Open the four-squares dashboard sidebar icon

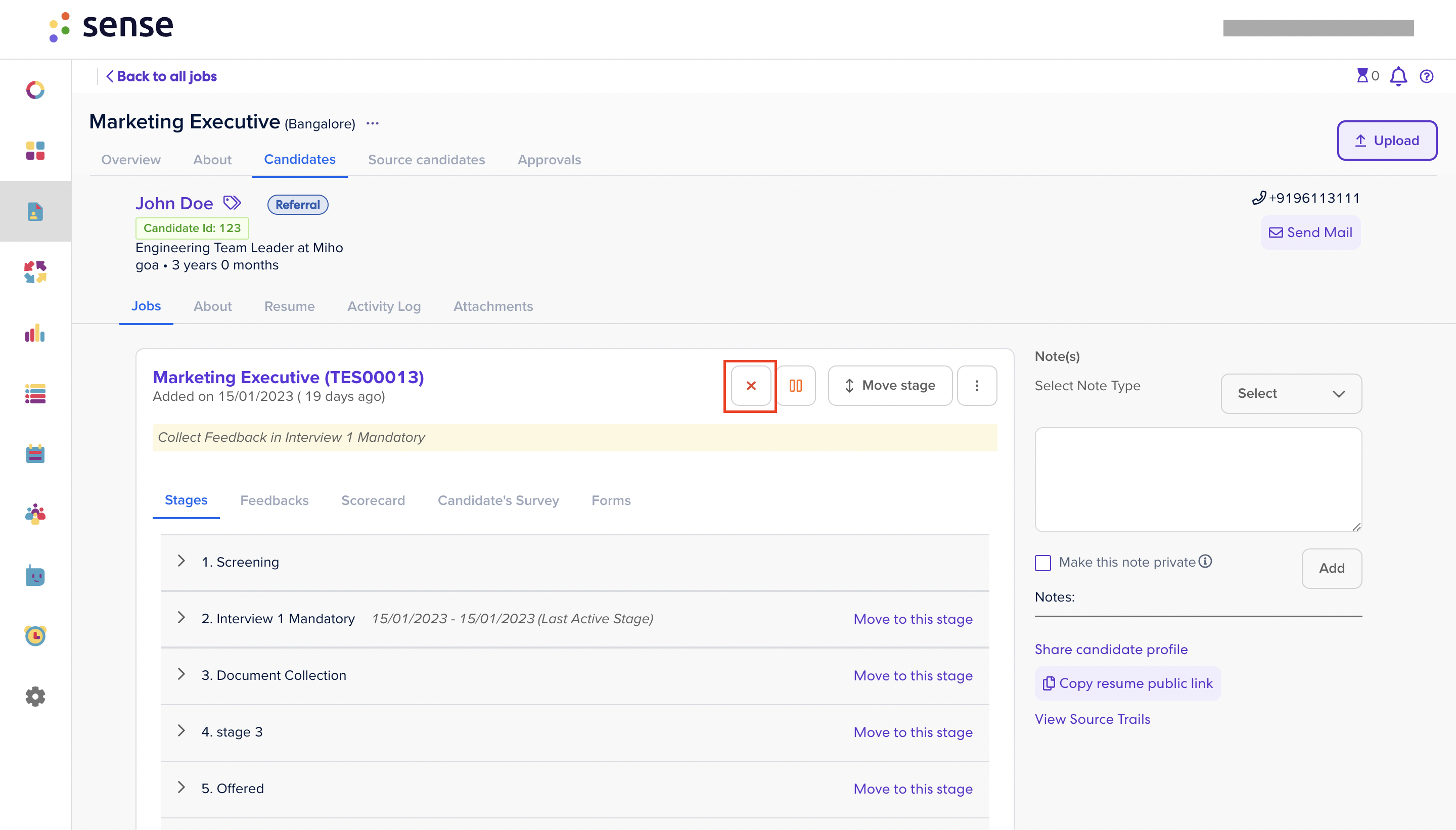coord(35,151)
